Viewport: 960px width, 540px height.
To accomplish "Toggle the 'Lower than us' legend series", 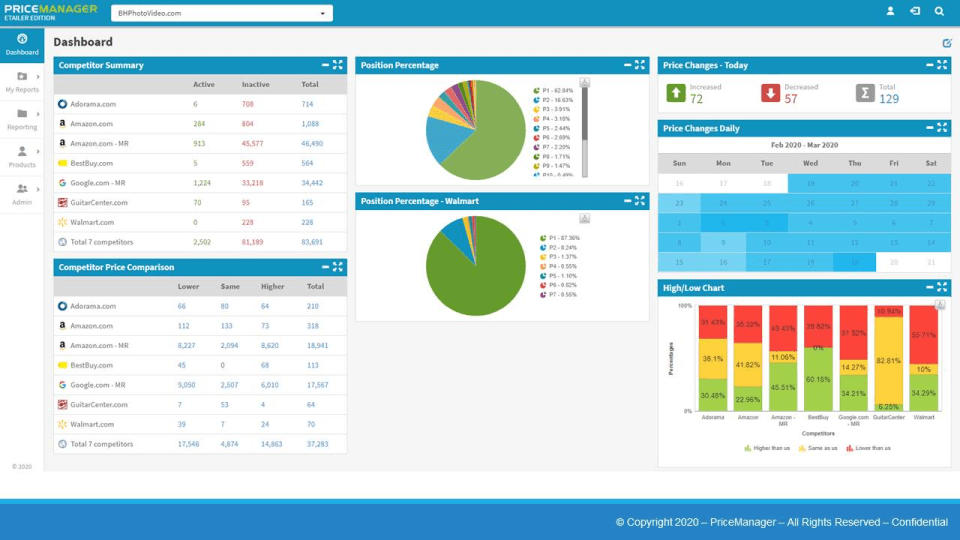I will point(868,448).
